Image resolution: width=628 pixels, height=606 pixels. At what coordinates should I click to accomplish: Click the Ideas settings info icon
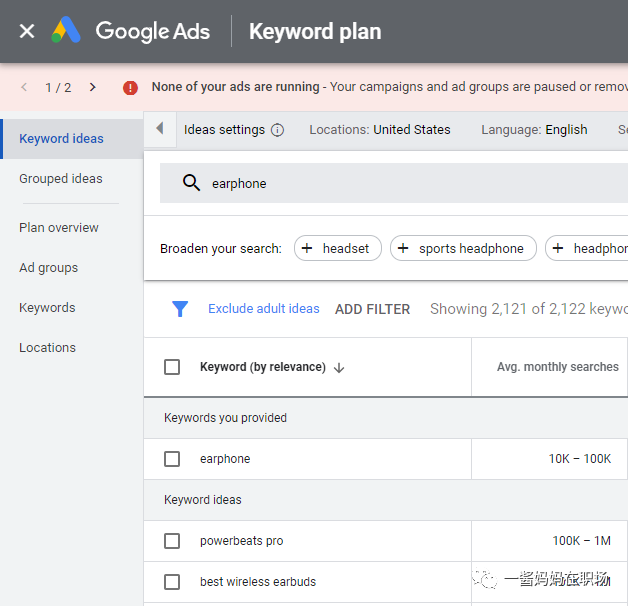click(278, 130)
